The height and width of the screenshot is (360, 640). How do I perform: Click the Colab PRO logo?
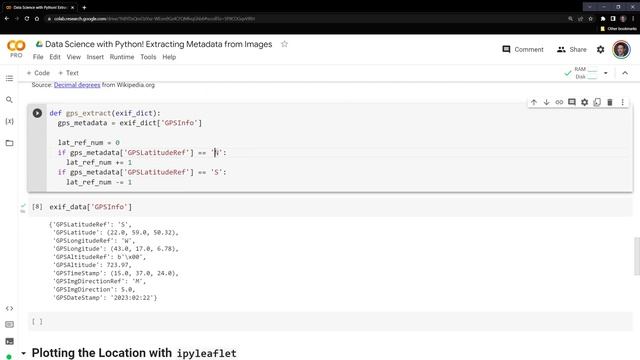pyautogui.click(x=16, y=49)
